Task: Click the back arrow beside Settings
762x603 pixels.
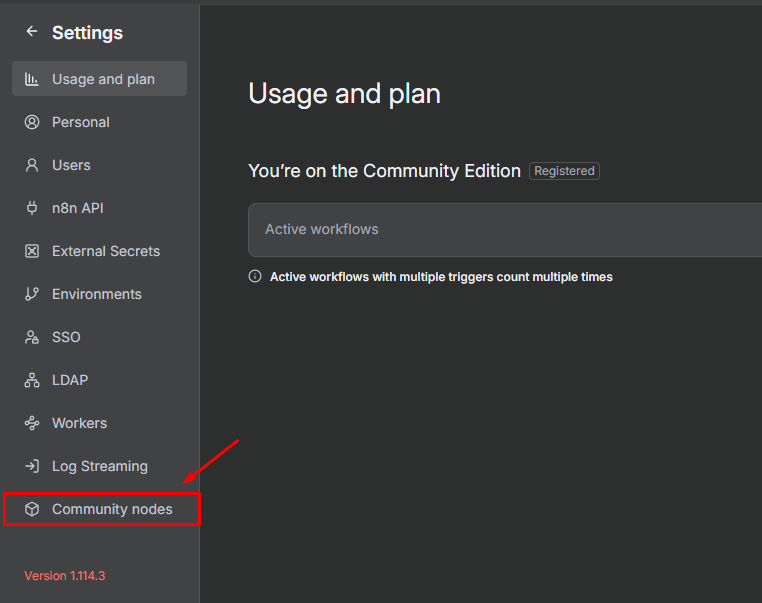Action: coord(32,32)
